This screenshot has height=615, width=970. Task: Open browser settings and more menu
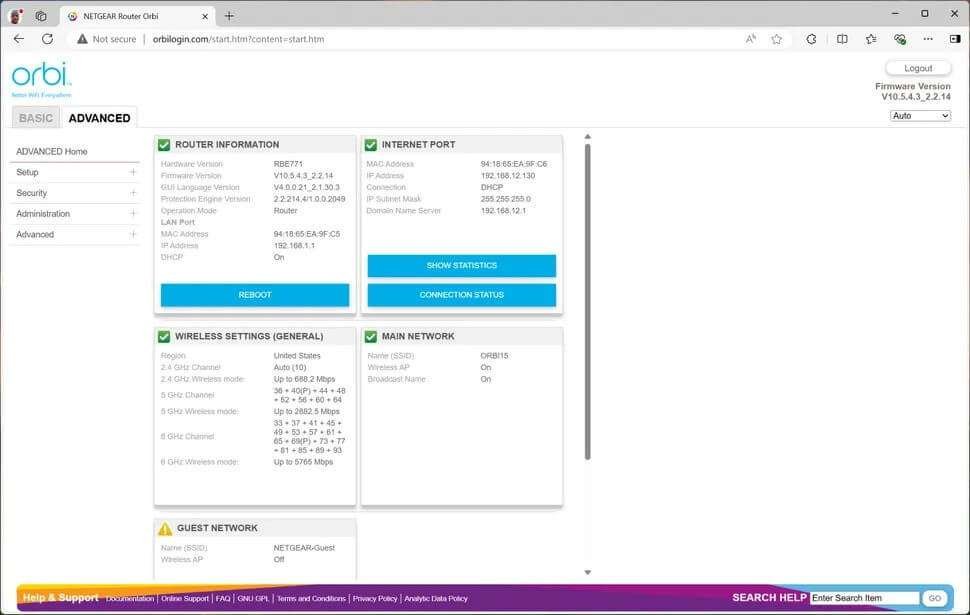tap(928, 39)
